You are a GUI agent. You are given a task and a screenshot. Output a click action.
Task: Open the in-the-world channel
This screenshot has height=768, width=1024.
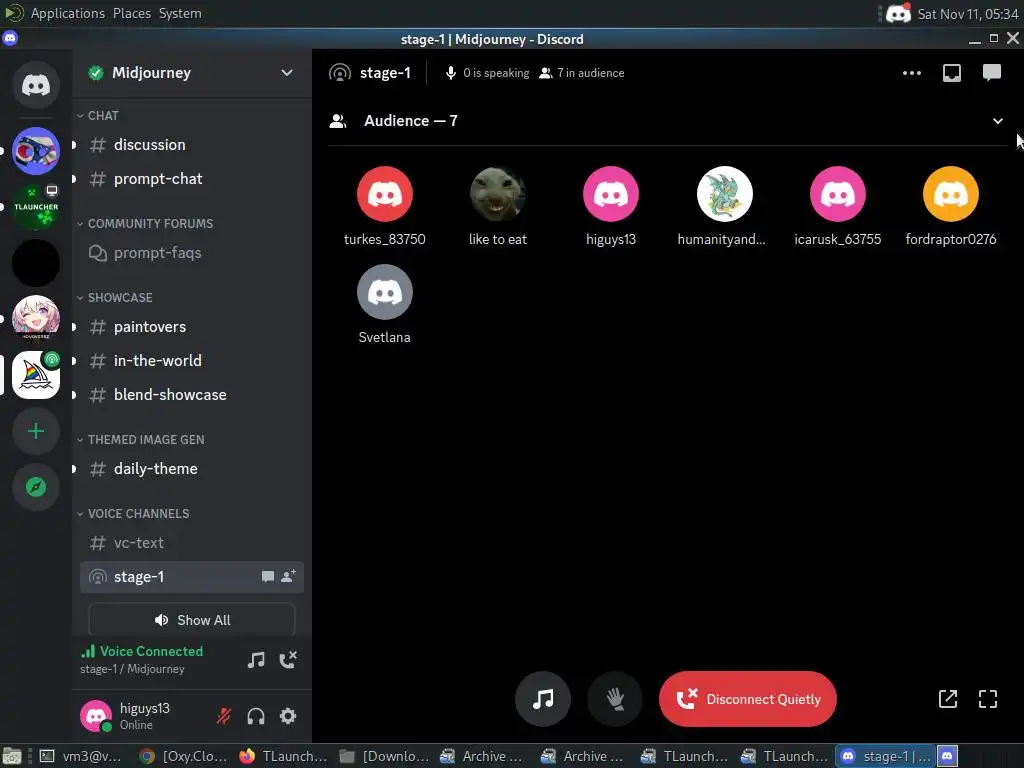[192, 360]
